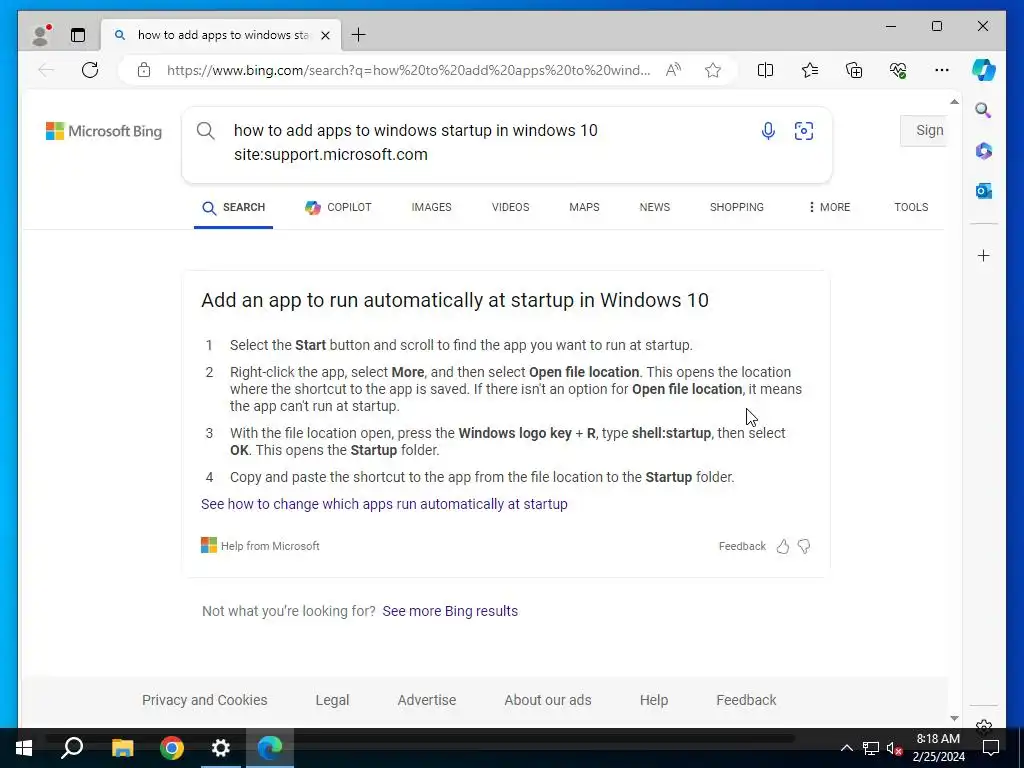The width and height of the screenshot is (1024, 768).
Task: Open the Legal footer link
Action: coord(332,700)
